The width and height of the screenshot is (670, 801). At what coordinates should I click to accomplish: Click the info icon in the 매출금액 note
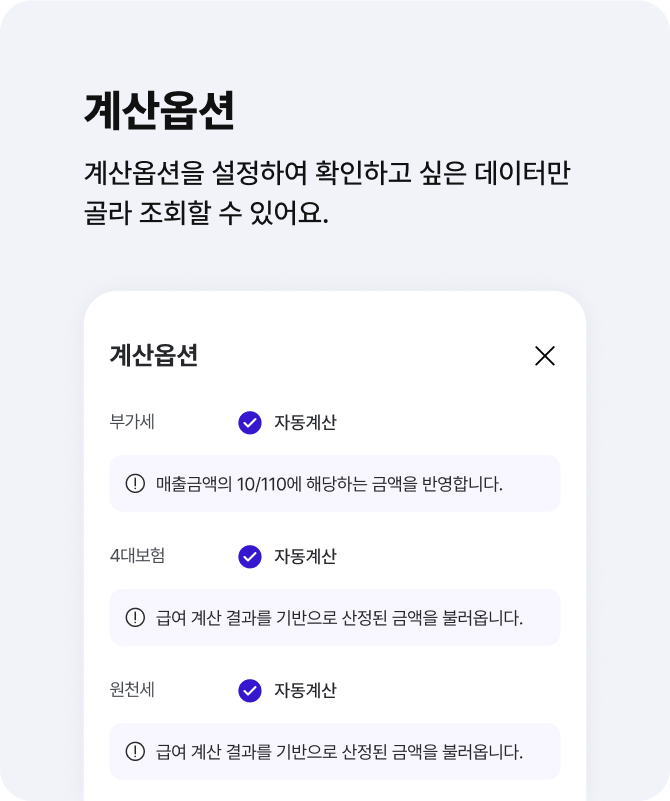coord(135,484)
